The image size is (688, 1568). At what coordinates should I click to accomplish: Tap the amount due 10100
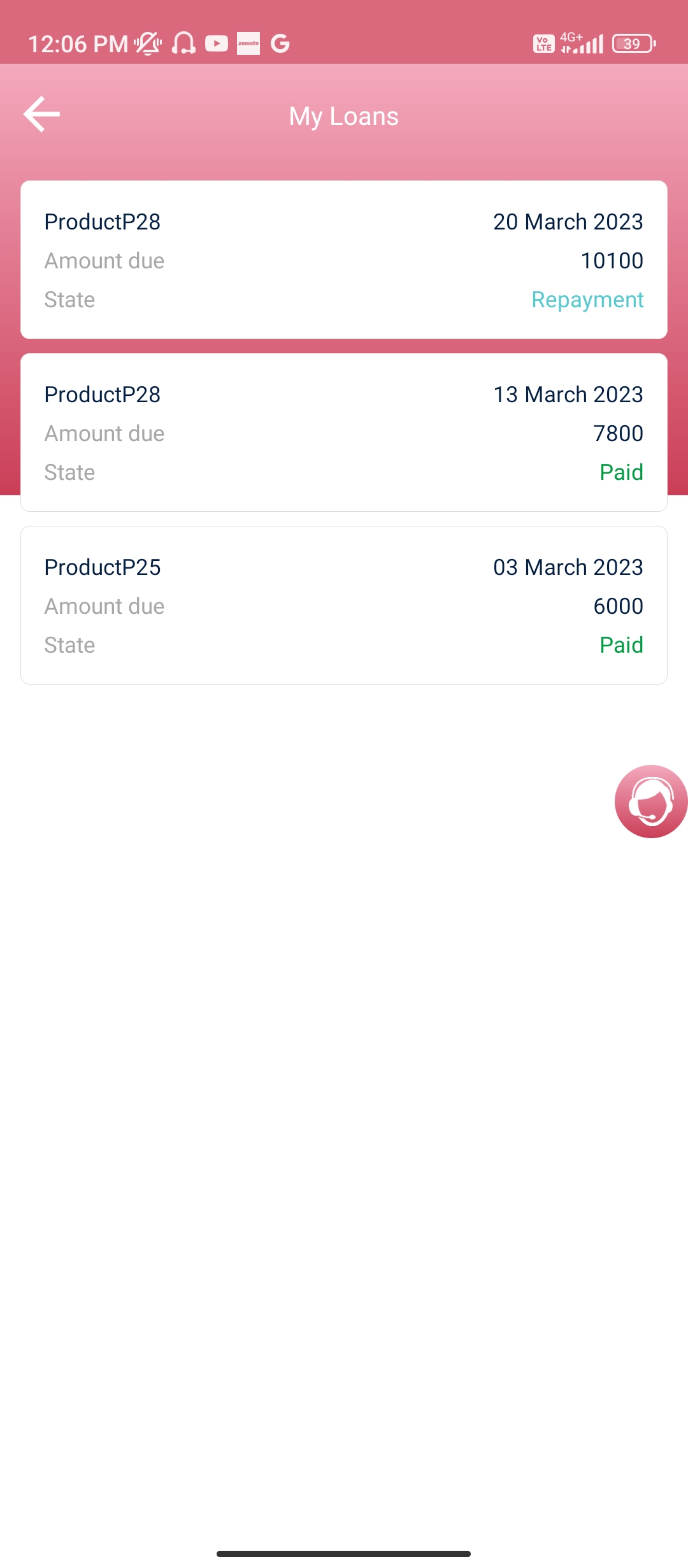(612, 261)
